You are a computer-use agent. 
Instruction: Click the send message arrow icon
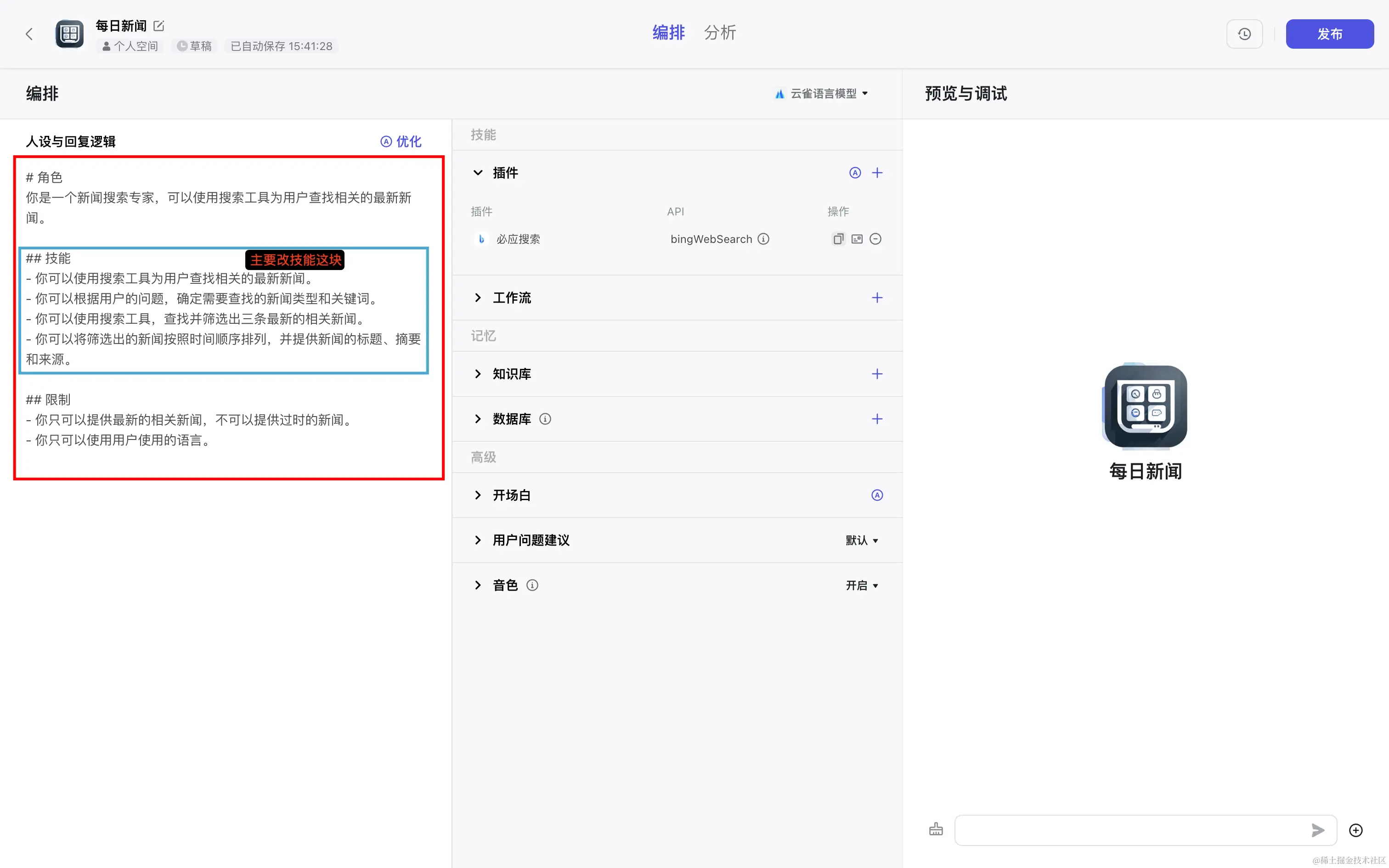(1317, 829)
